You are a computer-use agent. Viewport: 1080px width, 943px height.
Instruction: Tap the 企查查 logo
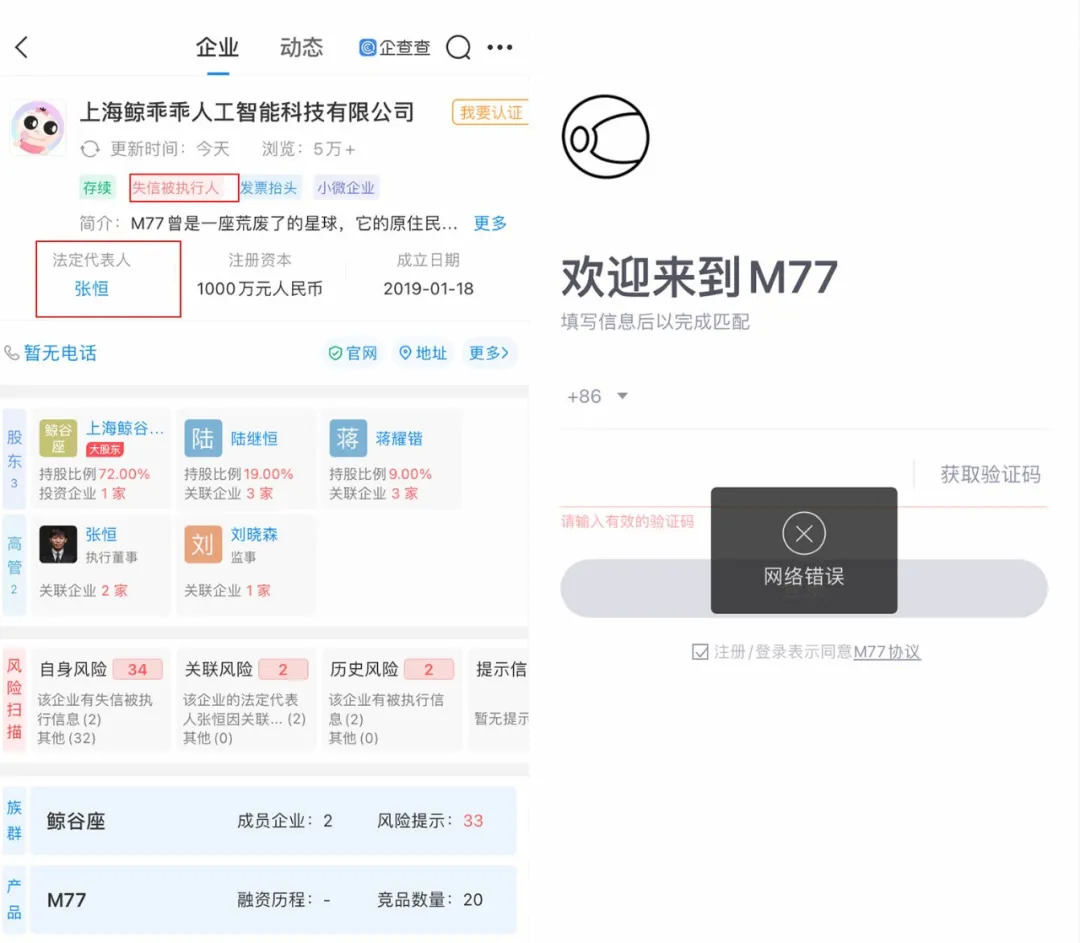pyautogui.click(x=395, y=48)
